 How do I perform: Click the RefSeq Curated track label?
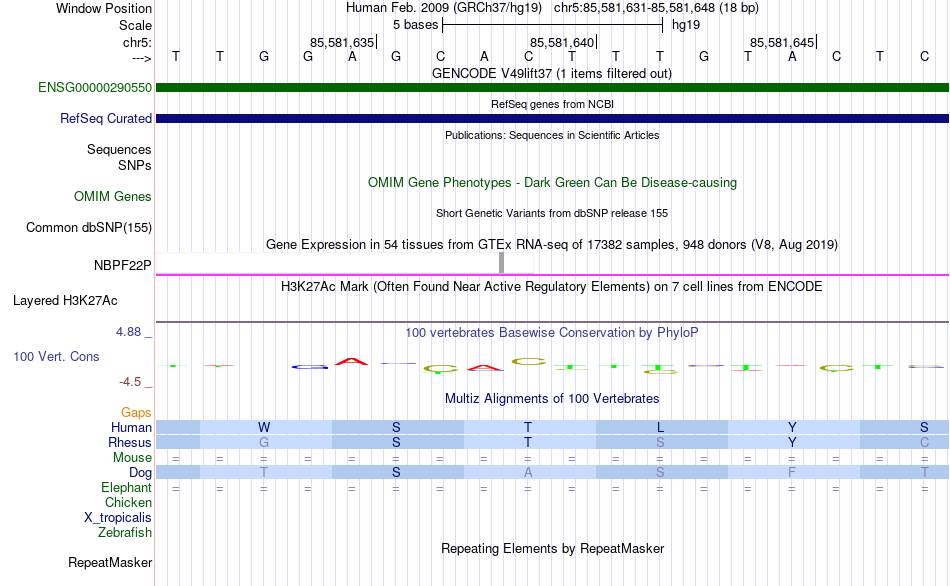coord(105,118)
